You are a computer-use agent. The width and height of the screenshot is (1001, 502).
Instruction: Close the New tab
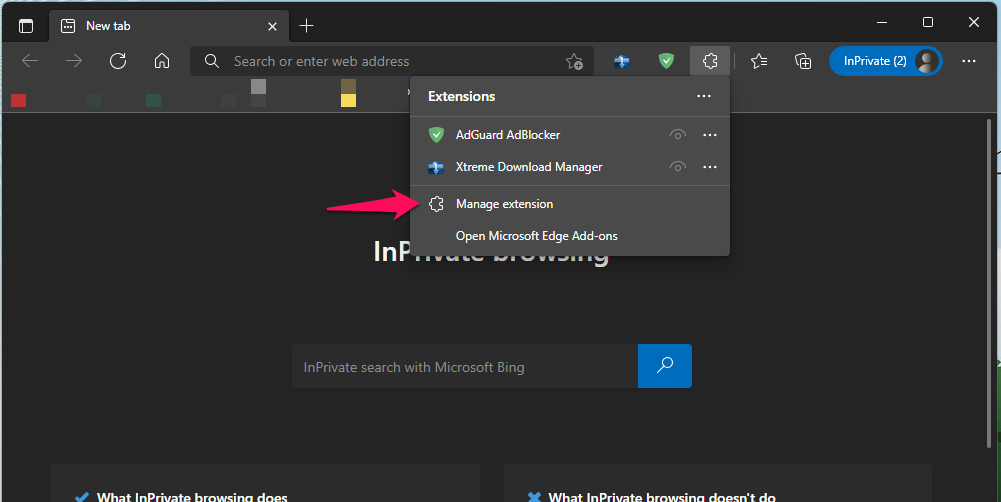tap(272, 26)
